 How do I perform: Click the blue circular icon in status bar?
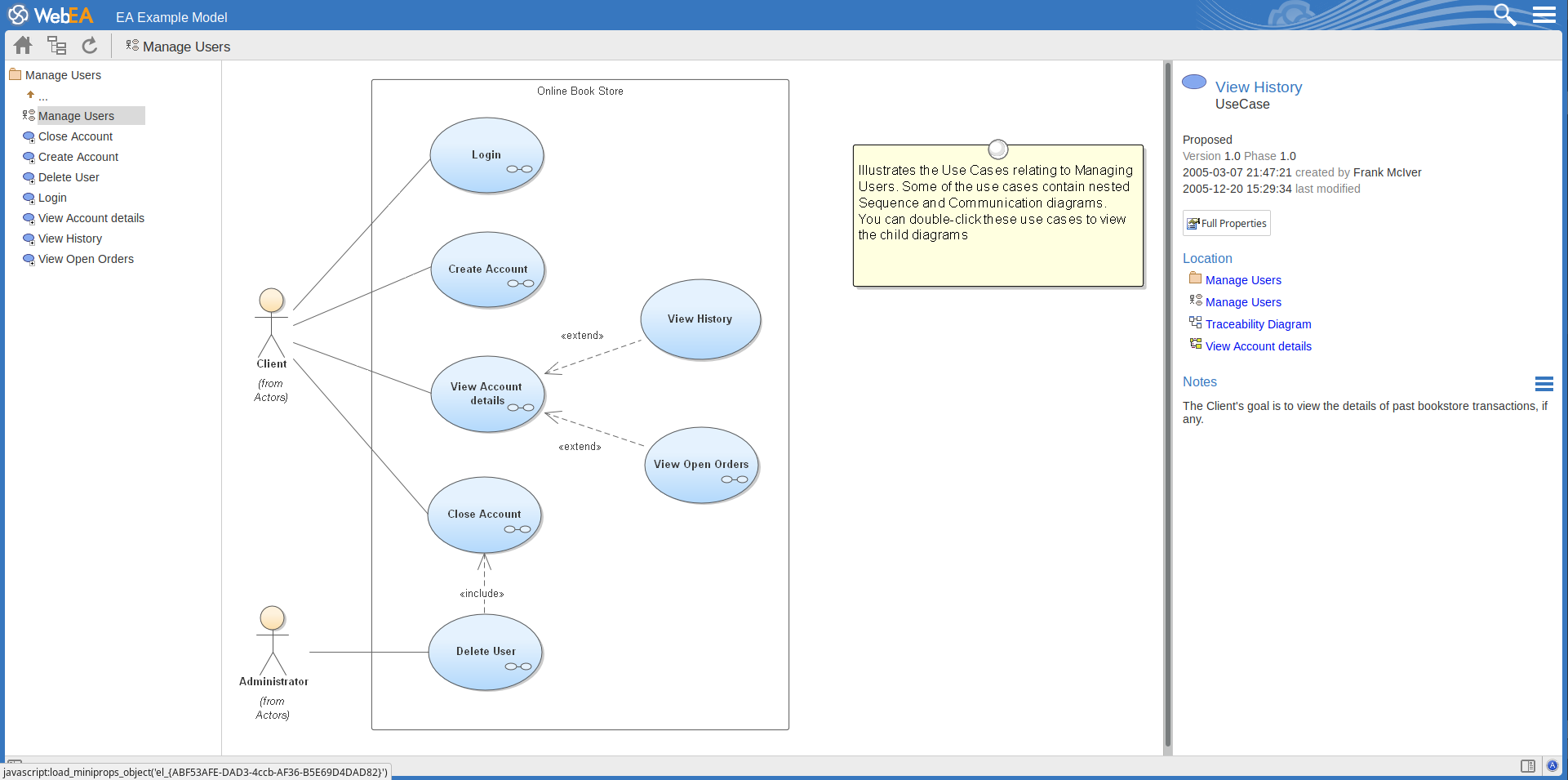coord(1552,766)
